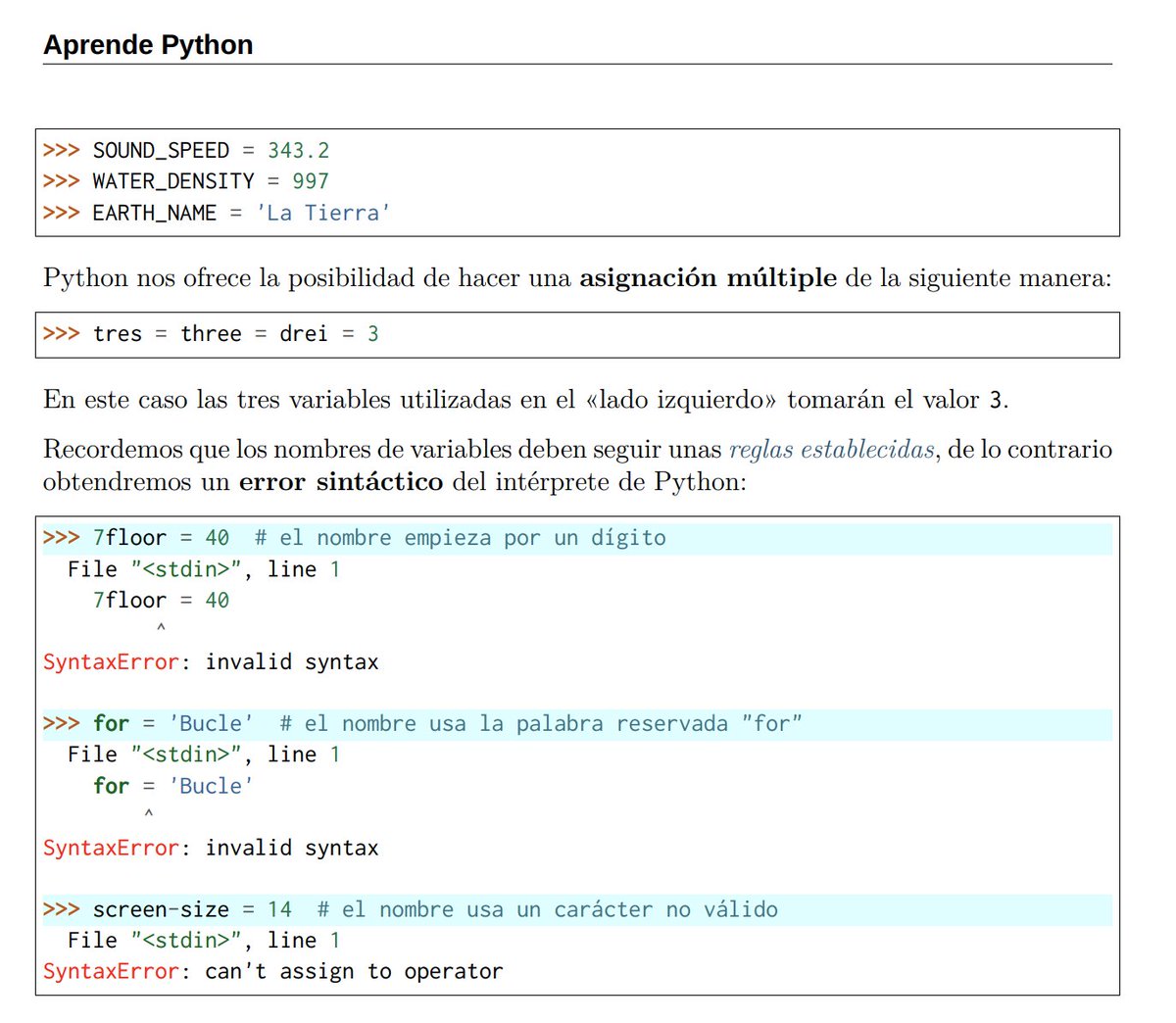1176x1023 pixels.
Task: Click 'Recordemos que los nombres de variables'
Action: pyautogui.click(x=276, y=450)
